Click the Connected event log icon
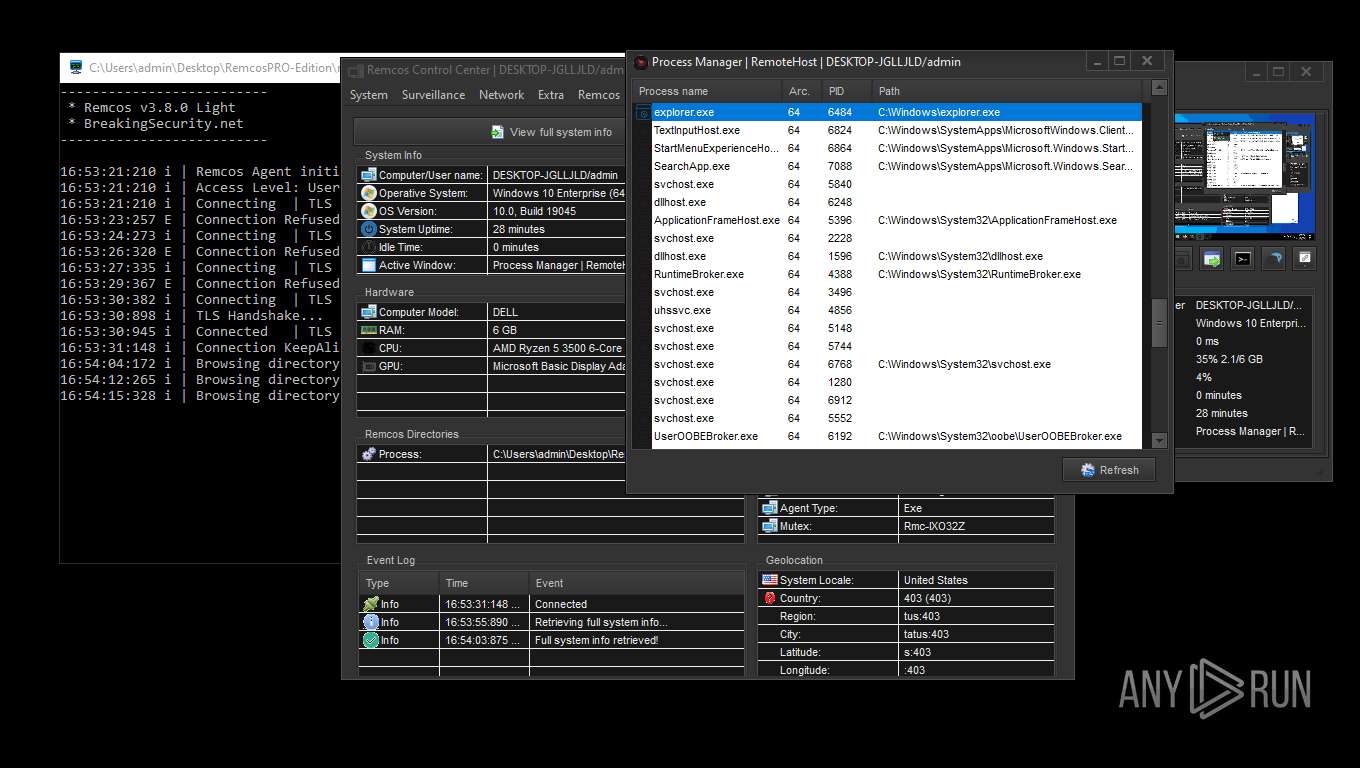 (371, 604)
